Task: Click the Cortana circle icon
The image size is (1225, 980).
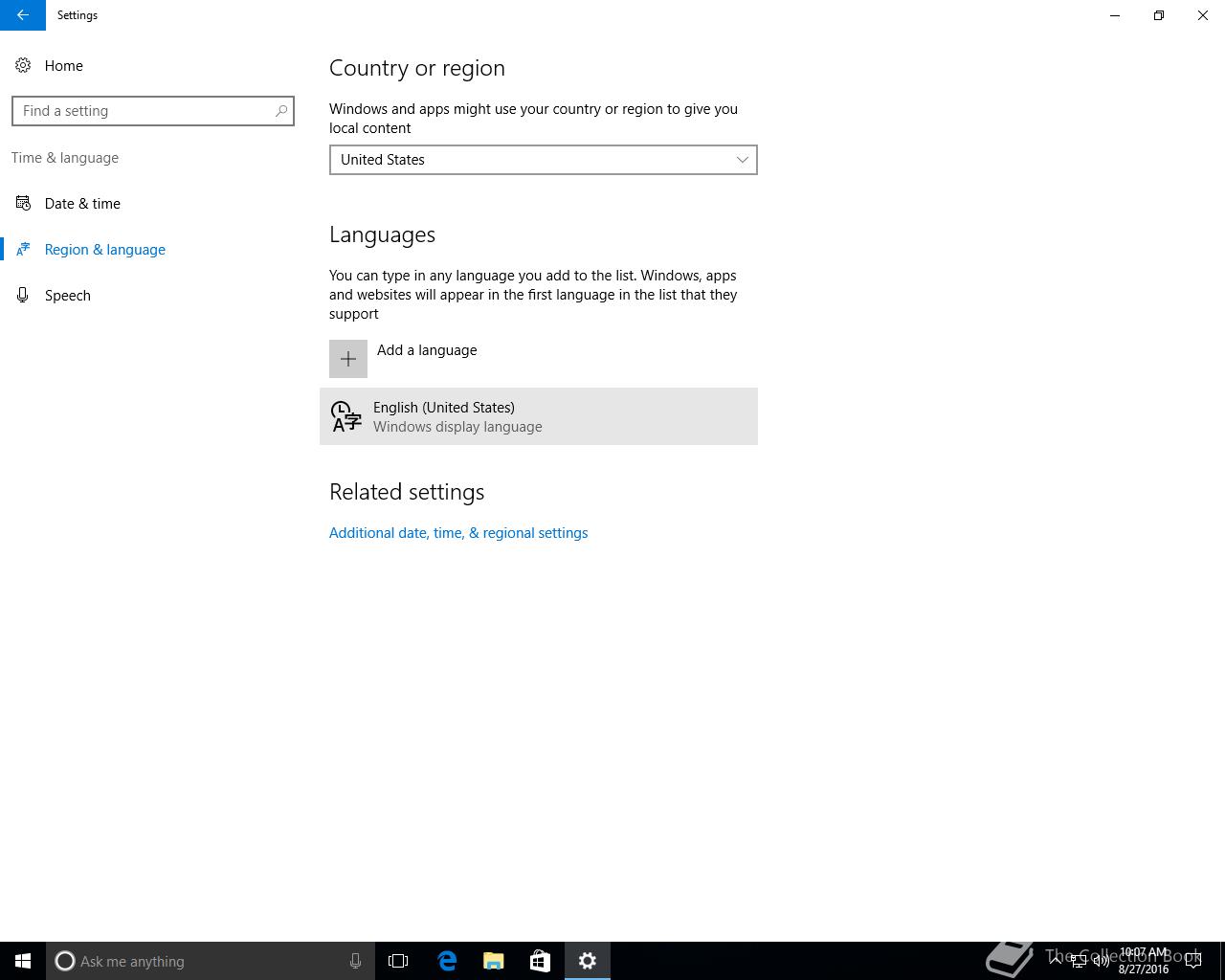Action: tap(65, 961)
